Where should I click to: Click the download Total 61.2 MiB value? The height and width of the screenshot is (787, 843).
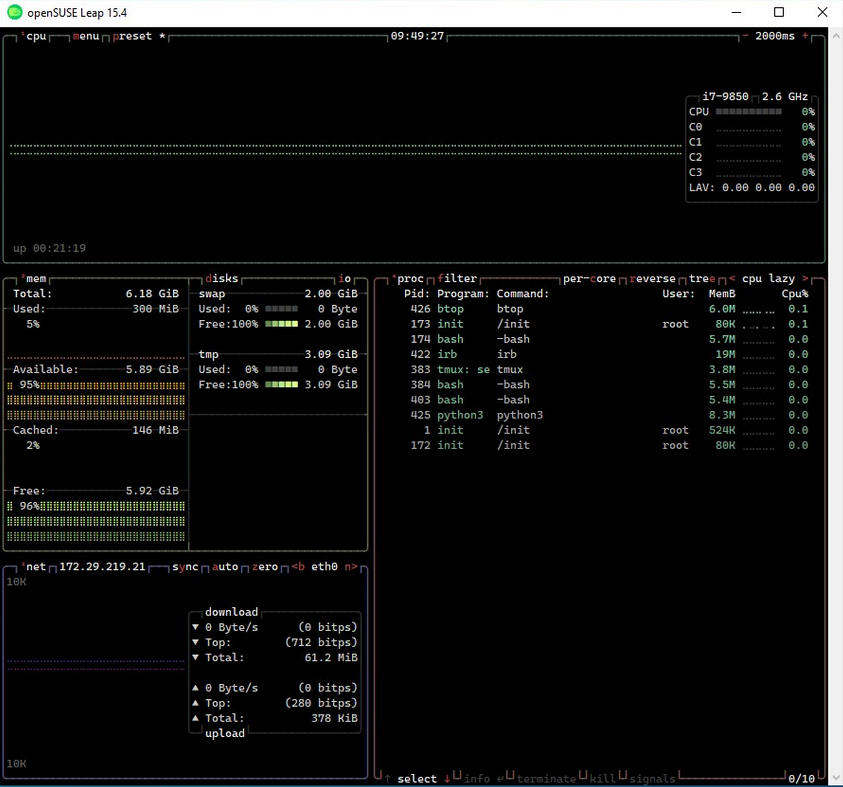(x=331, y=657)
